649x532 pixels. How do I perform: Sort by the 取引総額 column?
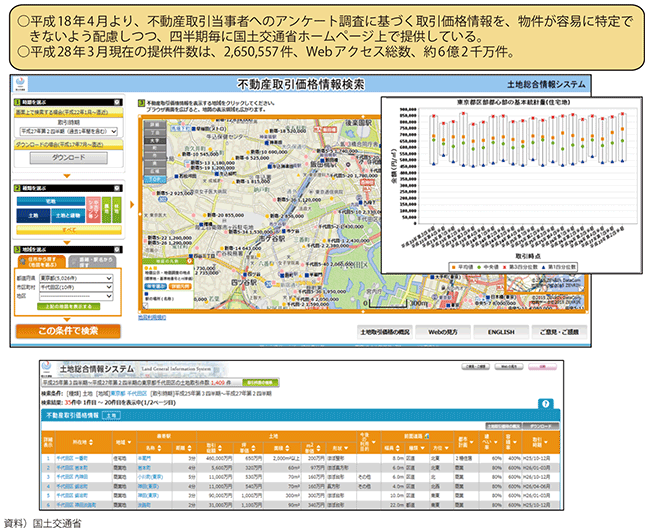point(215,448)
